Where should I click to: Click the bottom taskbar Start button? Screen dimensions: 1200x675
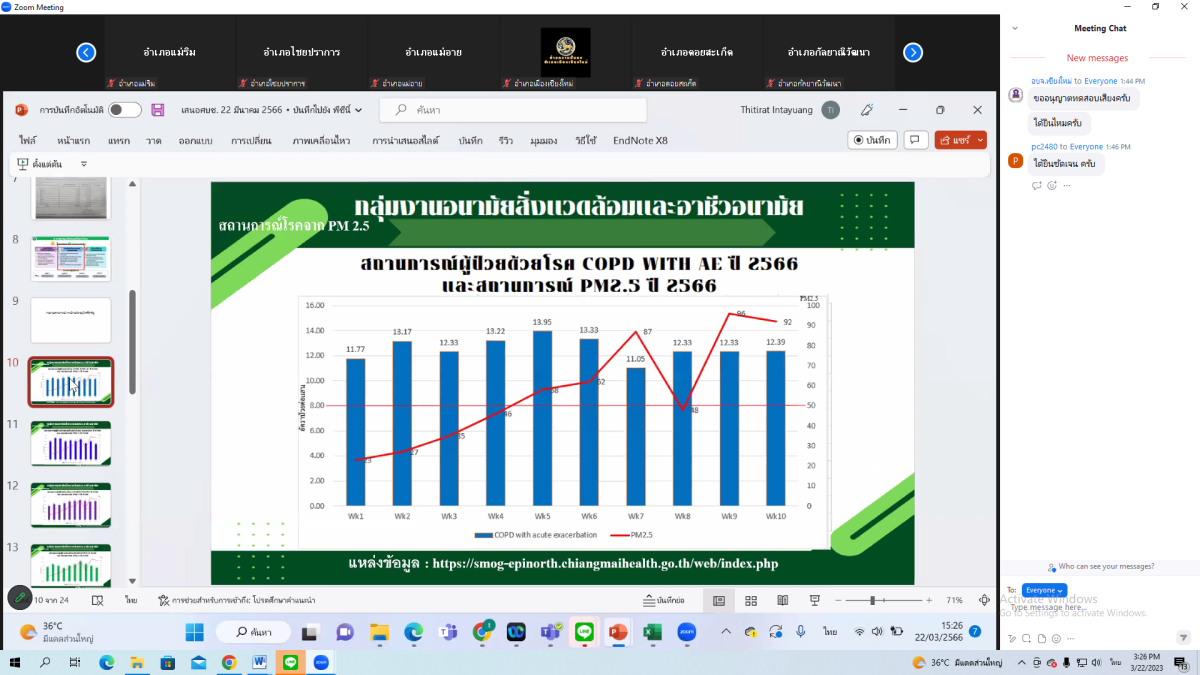click(x=14, y=662)
